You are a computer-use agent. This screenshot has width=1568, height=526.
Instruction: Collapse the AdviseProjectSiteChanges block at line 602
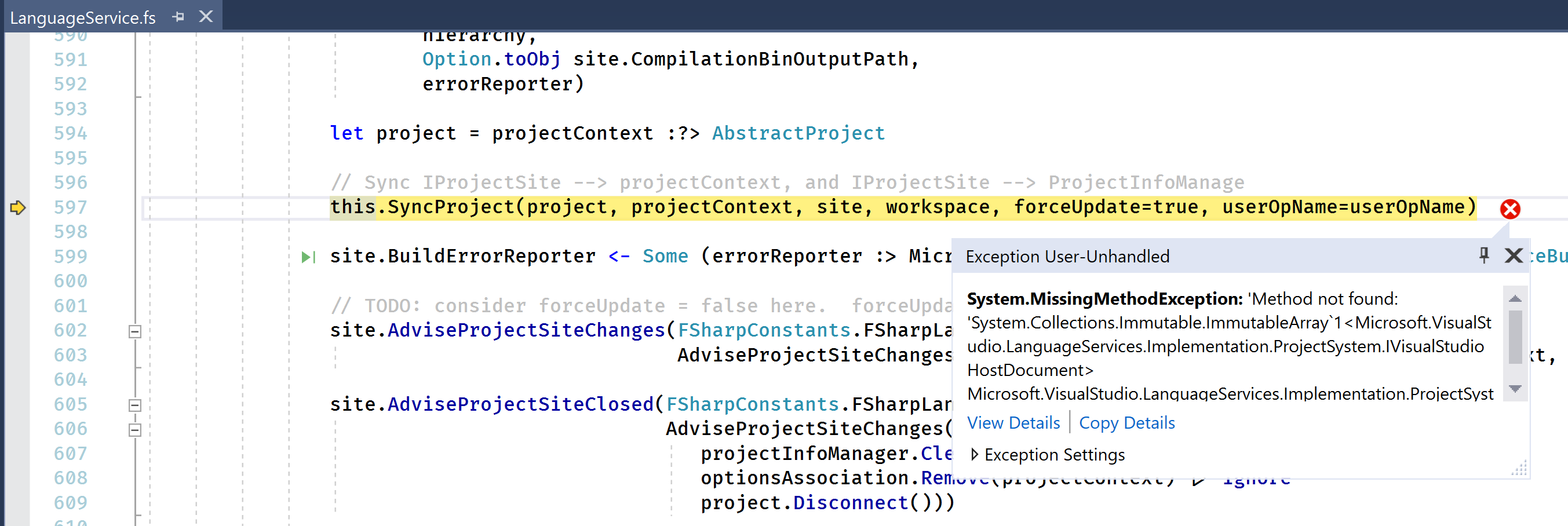coord(134,332)
